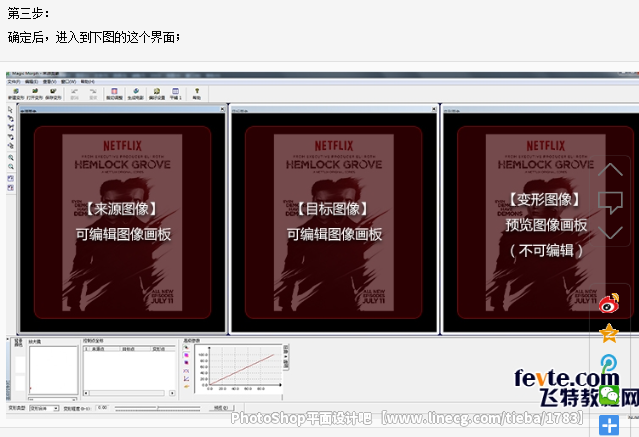Open the 裁切调整 crop adjust tool
The image size is (639, 437).
click(115, 94)
